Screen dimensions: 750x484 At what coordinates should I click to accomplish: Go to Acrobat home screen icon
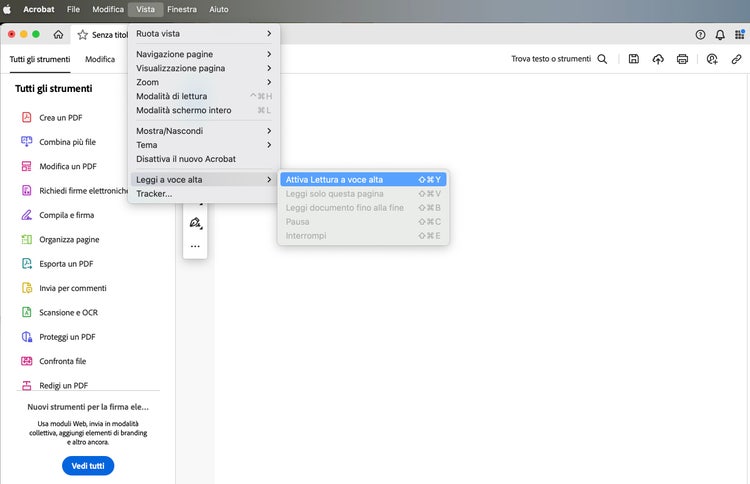pos(58,34)
